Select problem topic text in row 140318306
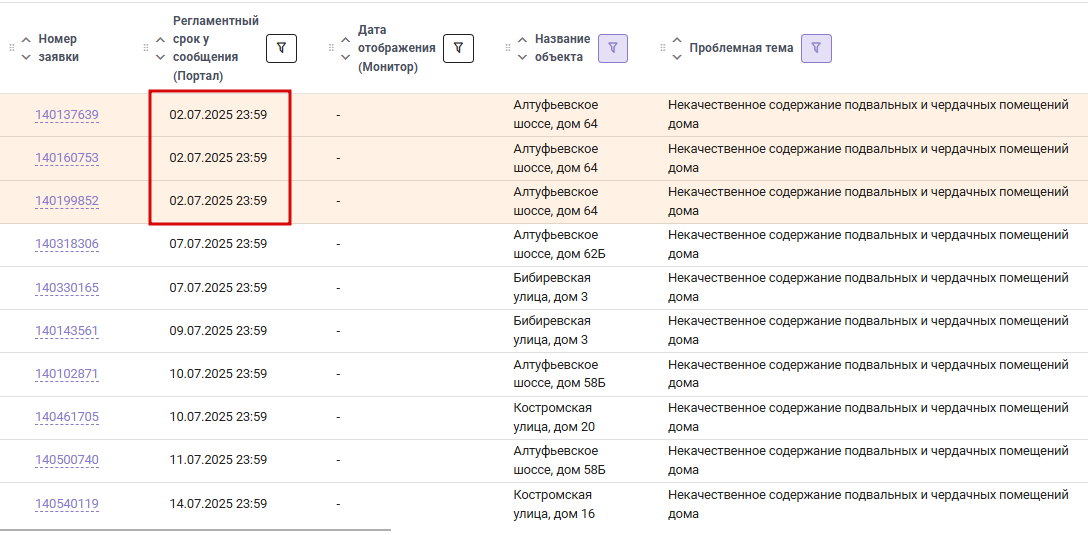1088x535 pixels. coord(868,244)
